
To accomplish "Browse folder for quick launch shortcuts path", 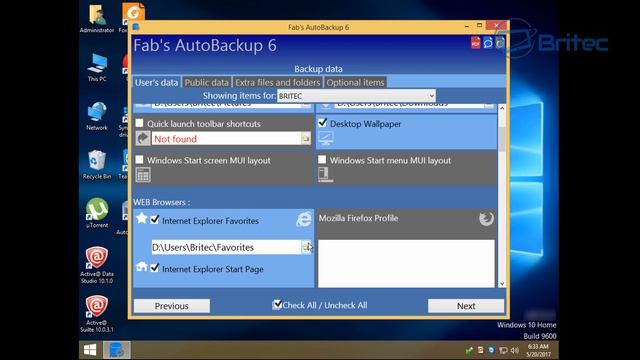I will tap(306, 139).
